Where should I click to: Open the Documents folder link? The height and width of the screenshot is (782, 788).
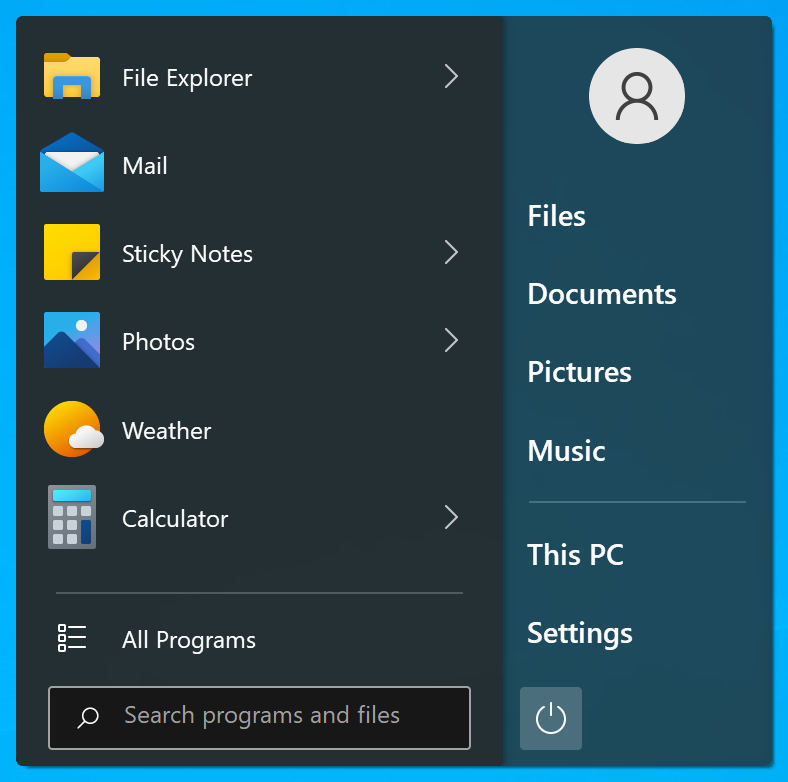[x=602, y=294]
